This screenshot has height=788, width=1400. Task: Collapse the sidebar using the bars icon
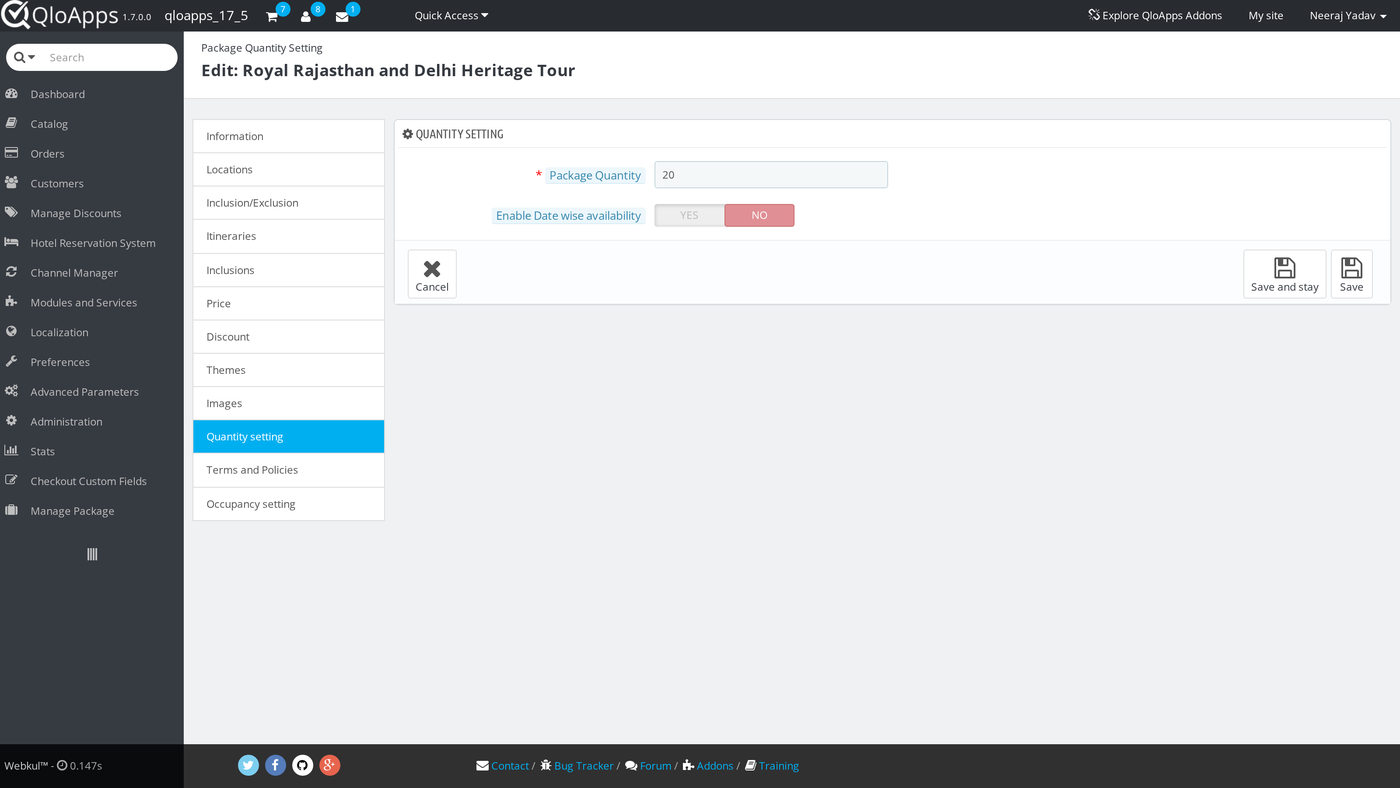click(x=92, y=554)
